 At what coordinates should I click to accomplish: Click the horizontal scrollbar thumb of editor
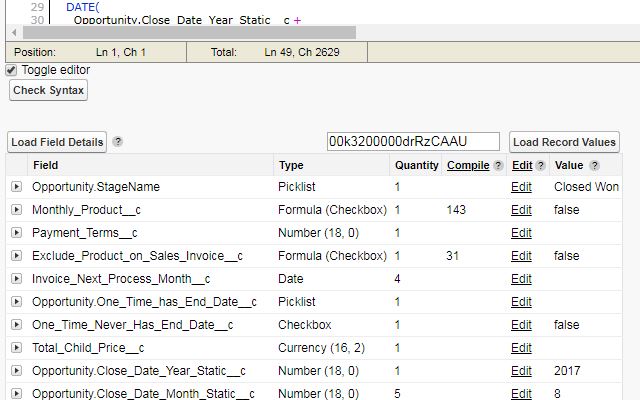click(x=189, y=32)
